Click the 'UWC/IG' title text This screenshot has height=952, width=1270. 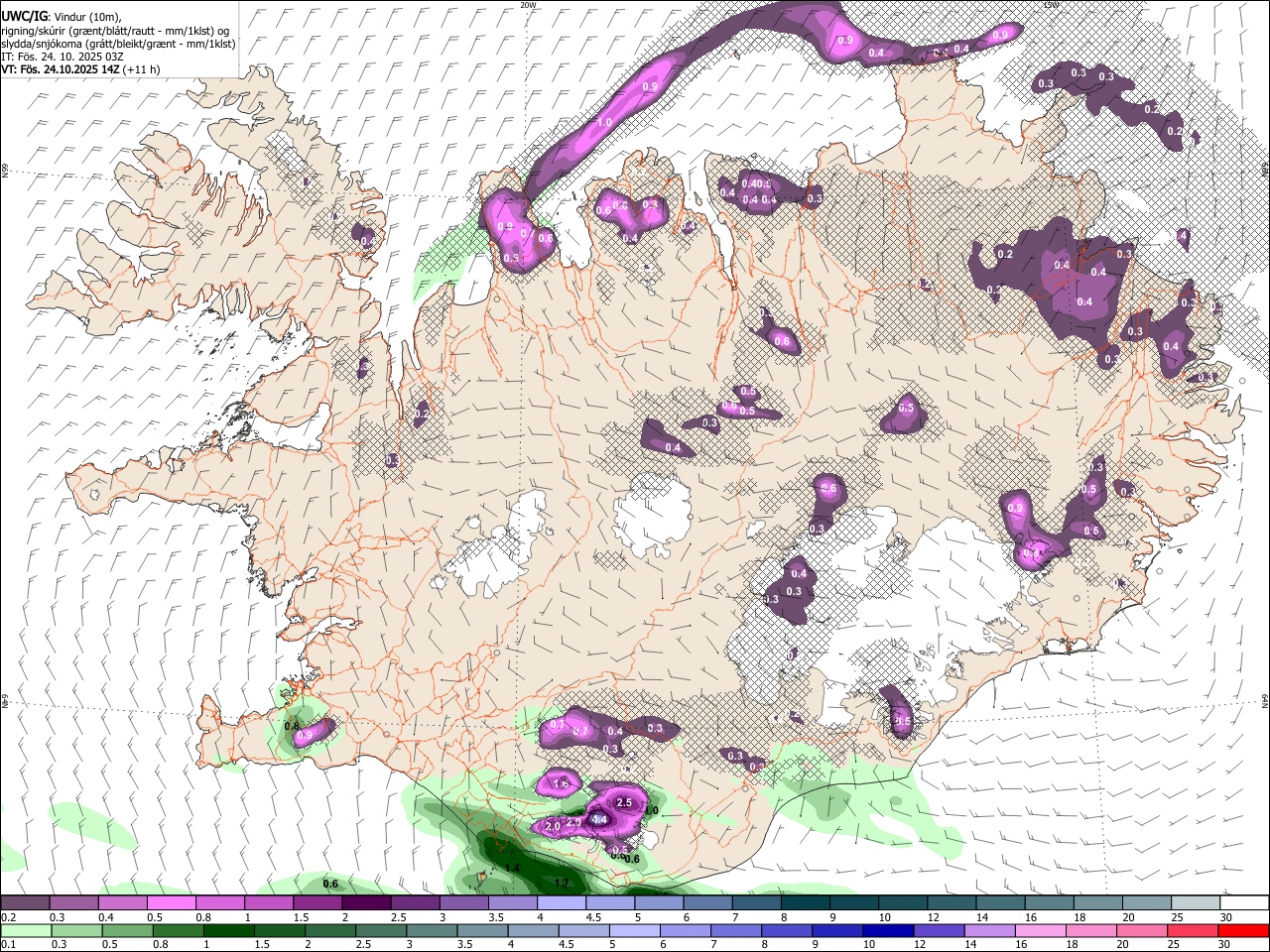23,17
